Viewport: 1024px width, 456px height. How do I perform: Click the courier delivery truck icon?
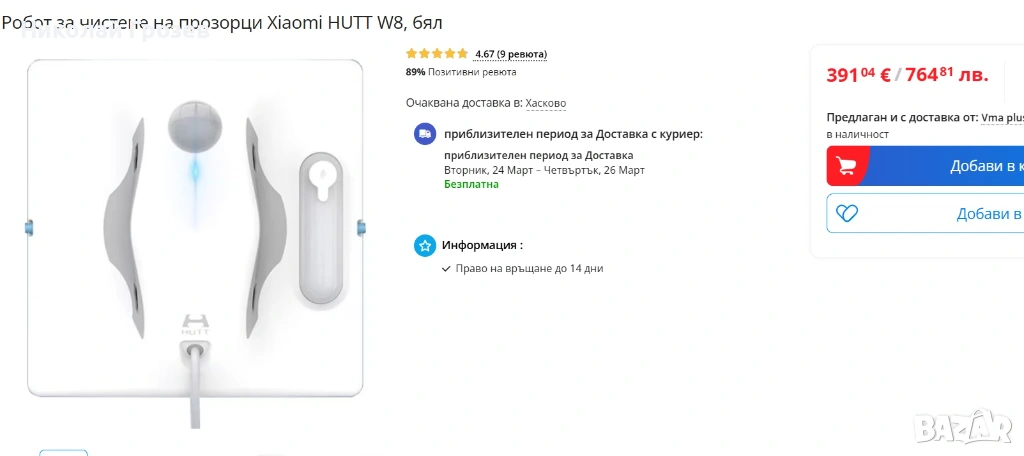[425, 134]
